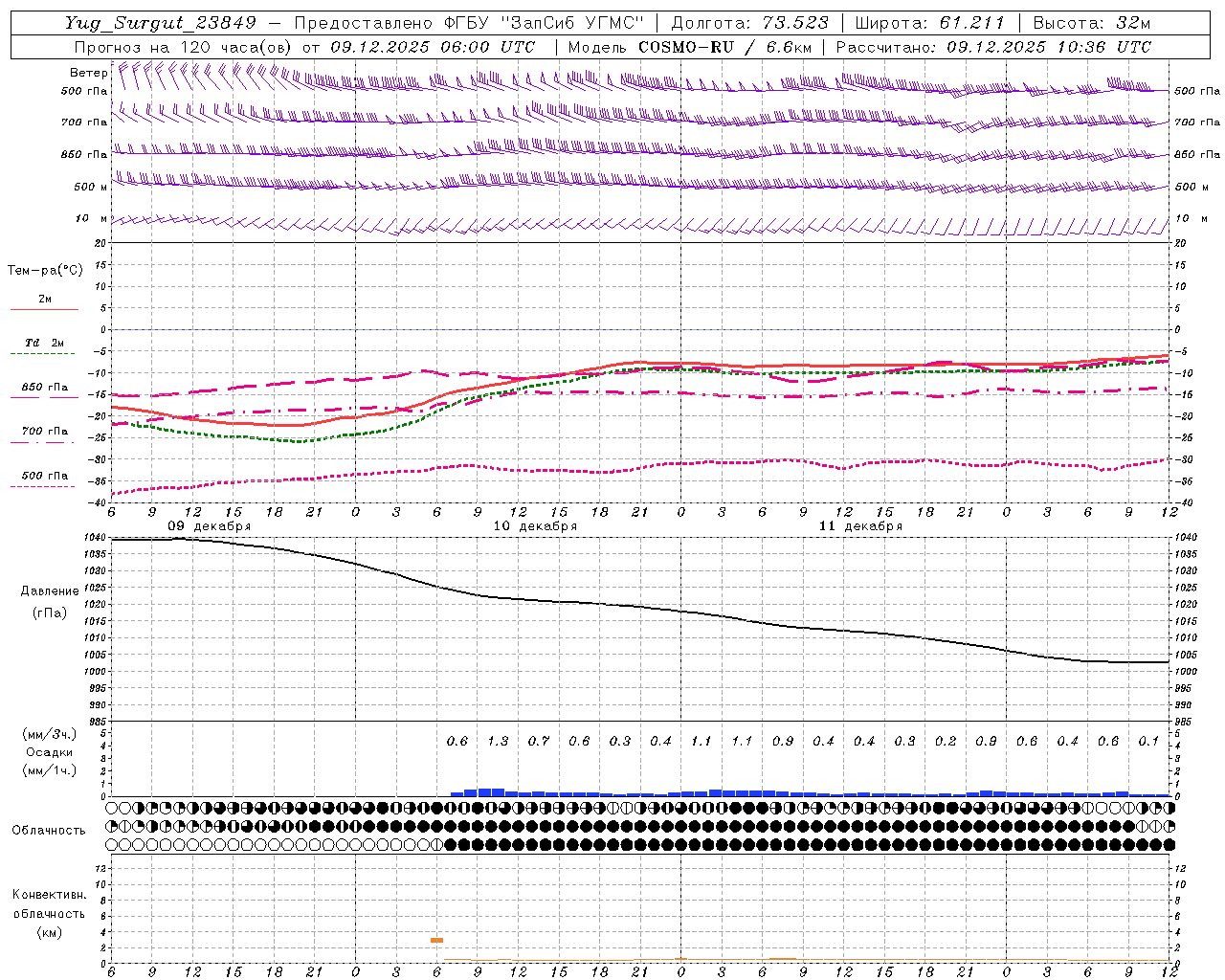Click the '(км)' unit under convective cloud label
The width and height of the screenshot is (1225, 980).
click(x=49, y=932)
